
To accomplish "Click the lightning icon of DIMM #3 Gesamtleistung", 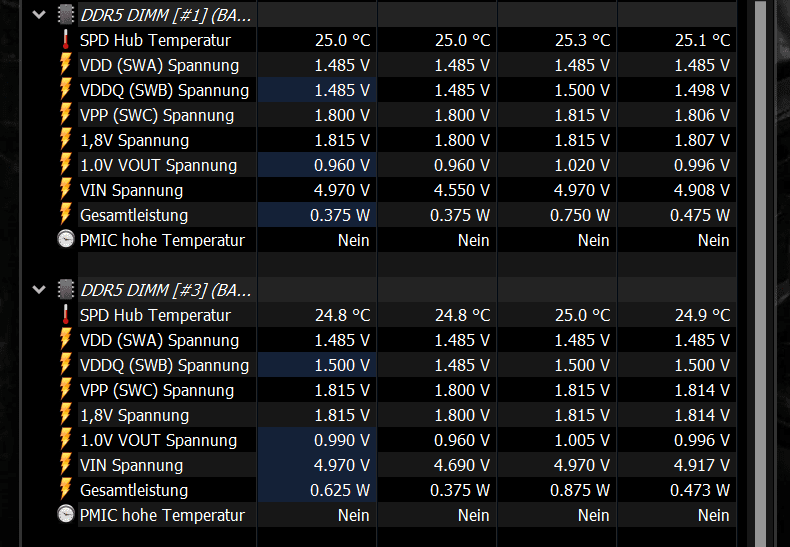I will coord(65,490).
